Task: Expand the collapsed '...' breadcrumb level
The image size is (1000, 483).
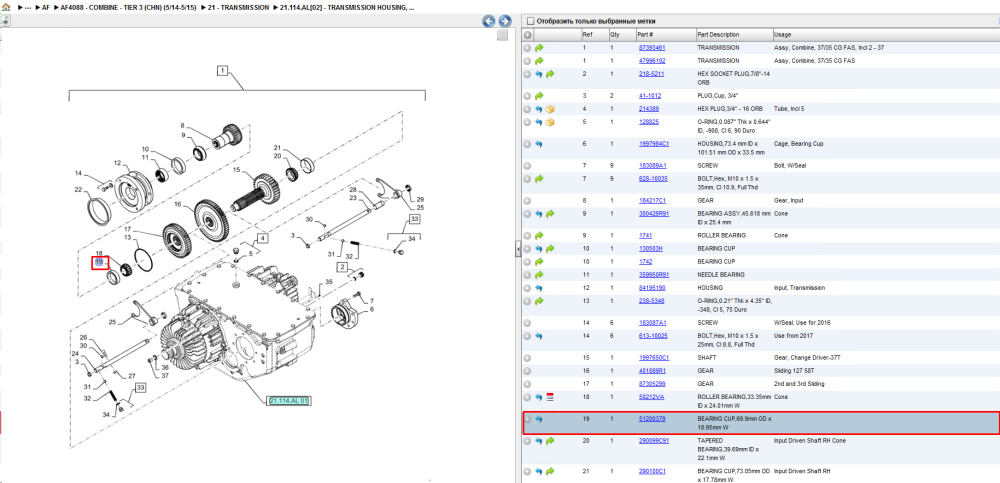Action: 27,7
